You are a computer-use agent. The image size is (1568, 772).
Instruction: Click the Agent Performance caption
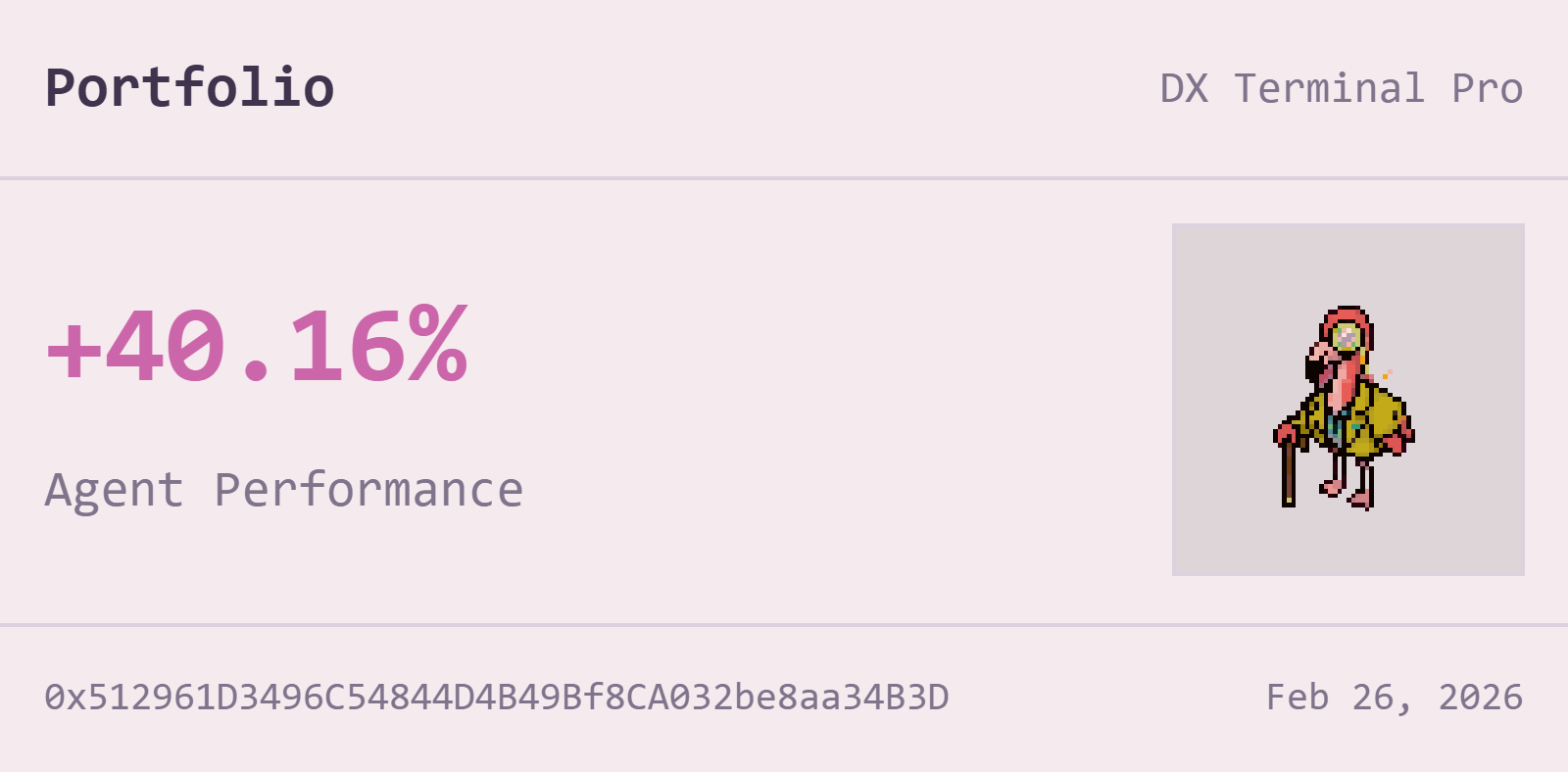click(284, 490)
